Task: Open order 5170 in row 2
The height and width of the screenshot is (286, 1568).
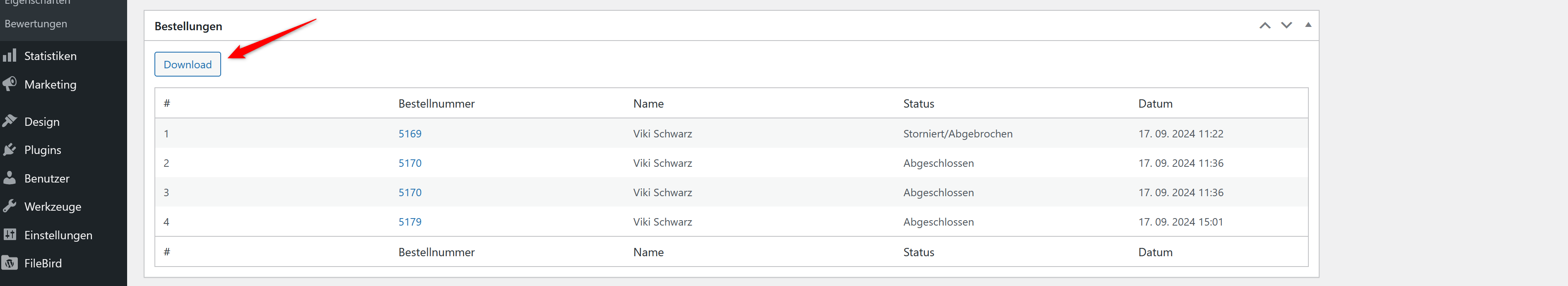Action: pos(409,163)
